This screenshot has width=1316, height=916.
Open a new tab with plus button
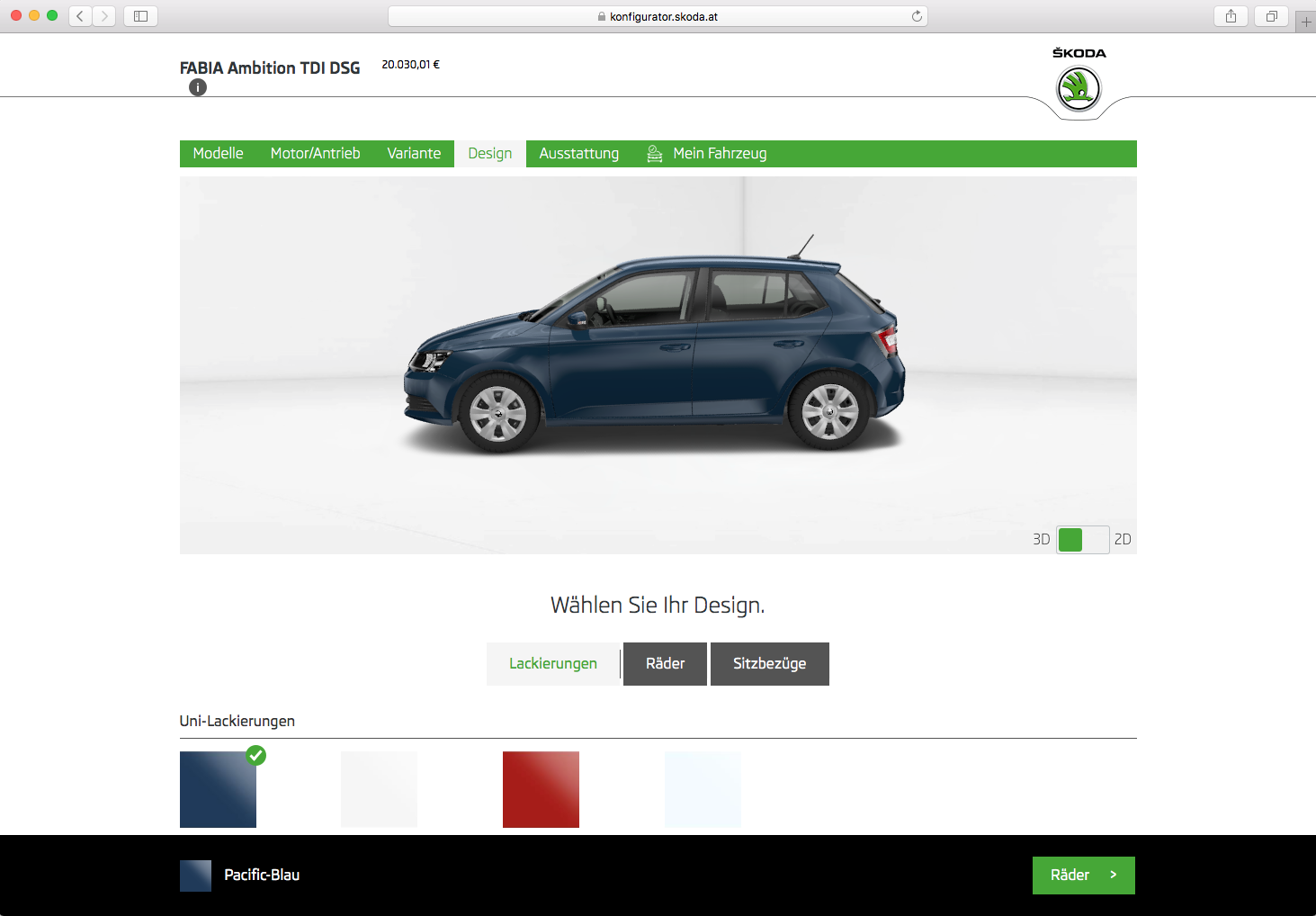pyautogui.click(x=1306, y=22)
